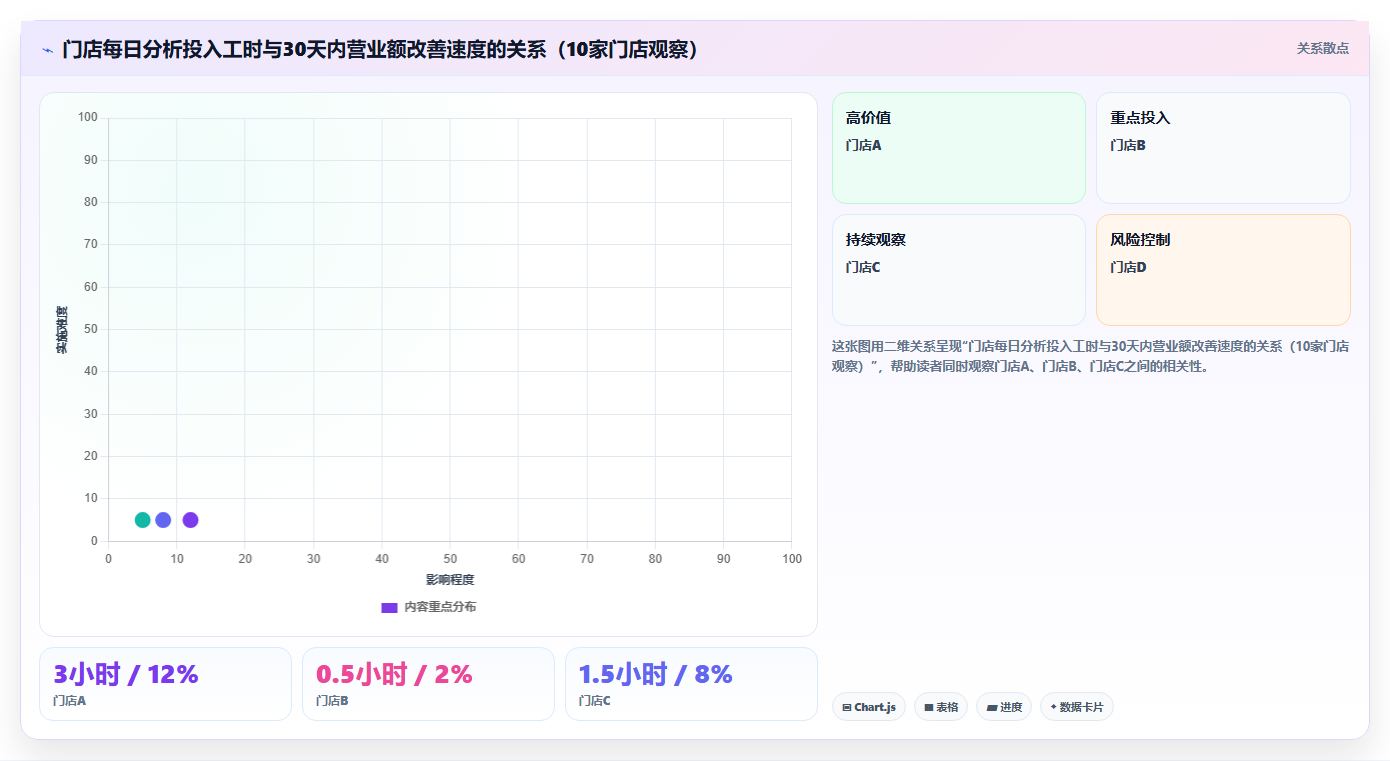Click the 关系散点 label in header

[x=1323, y=48]
